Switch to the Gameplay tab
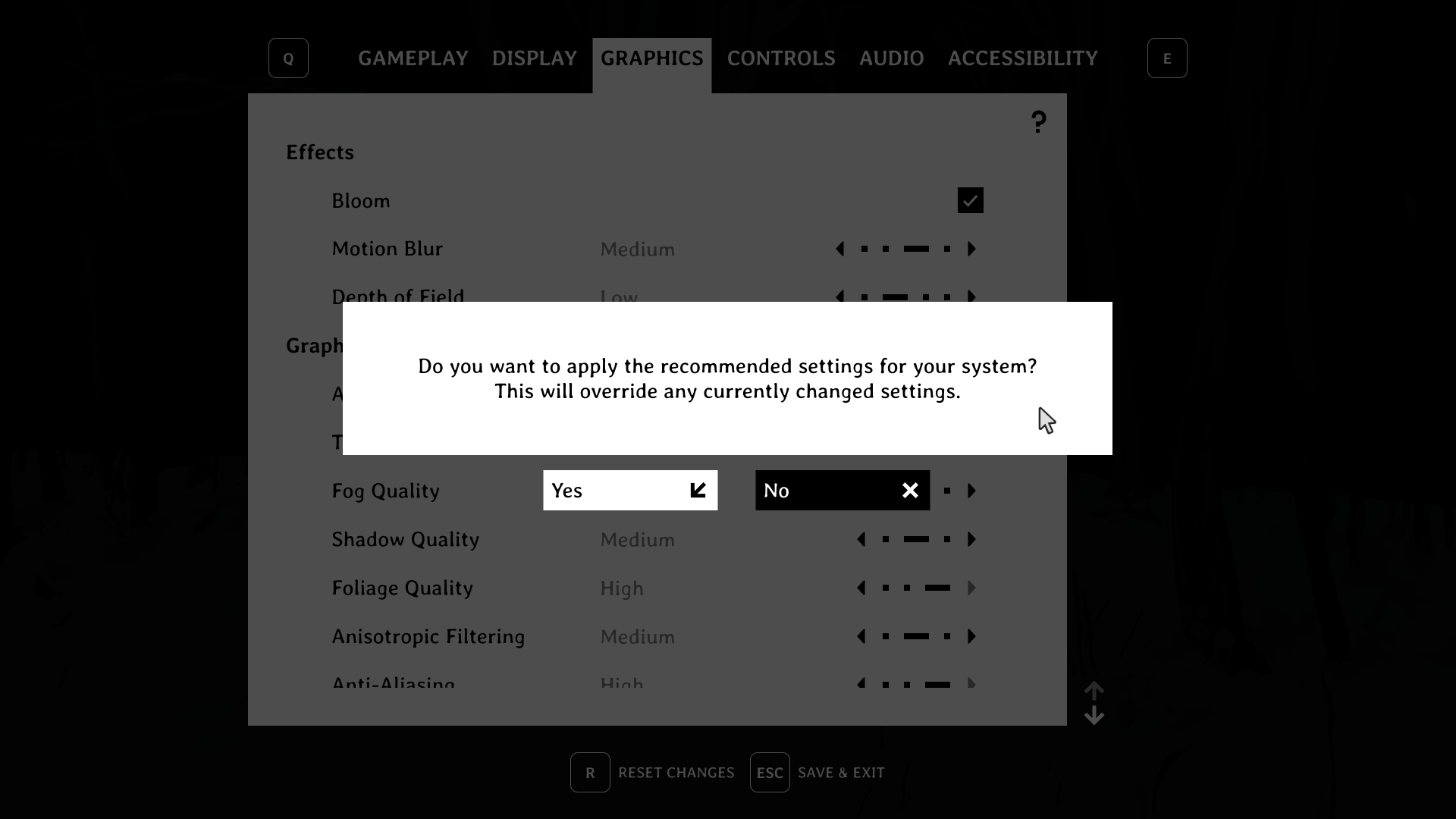The height and width of the screenshot is (819, 1456). tap(413, 58)
